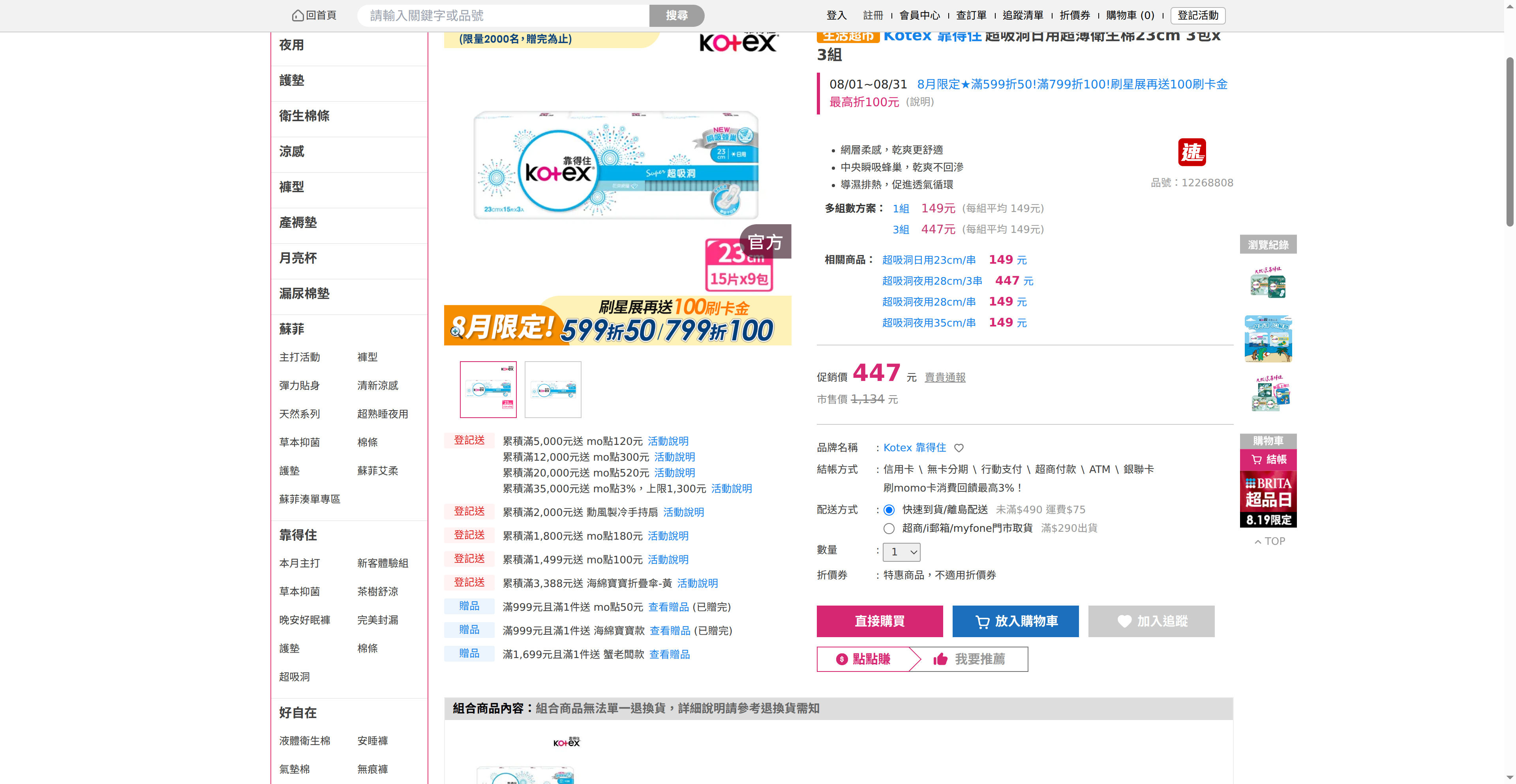The image size is (1516, 784).
Task: Open the 夜用 category
Action: point(291,45)
